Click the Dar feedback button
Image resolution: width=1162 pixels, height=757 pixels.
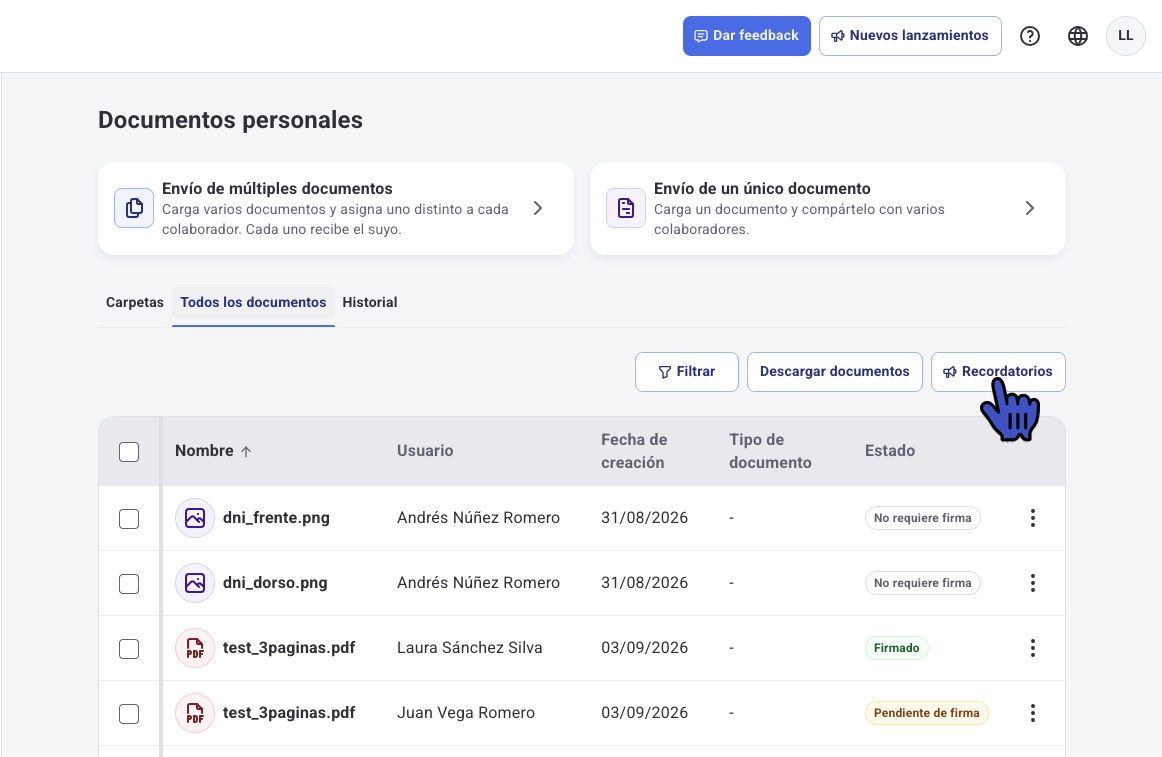pos(747,36)
